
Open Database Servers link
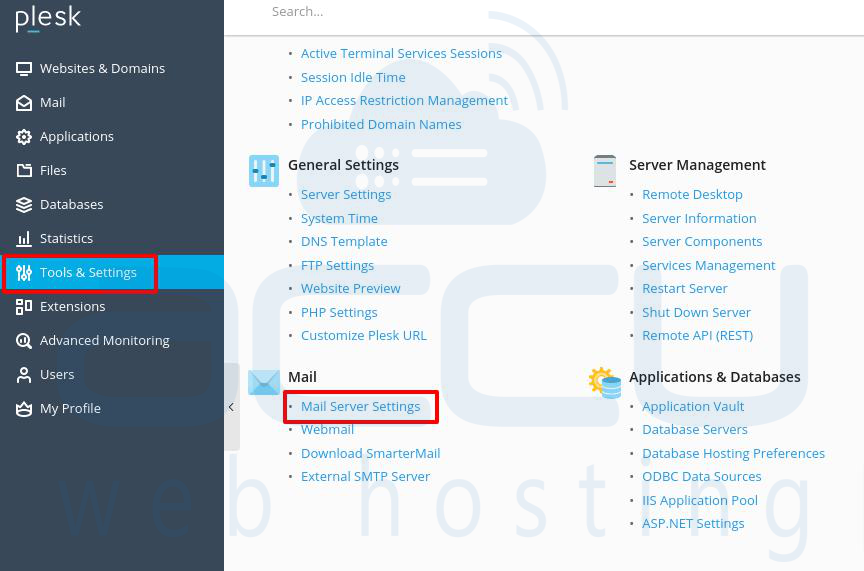[x=695, y=430]
